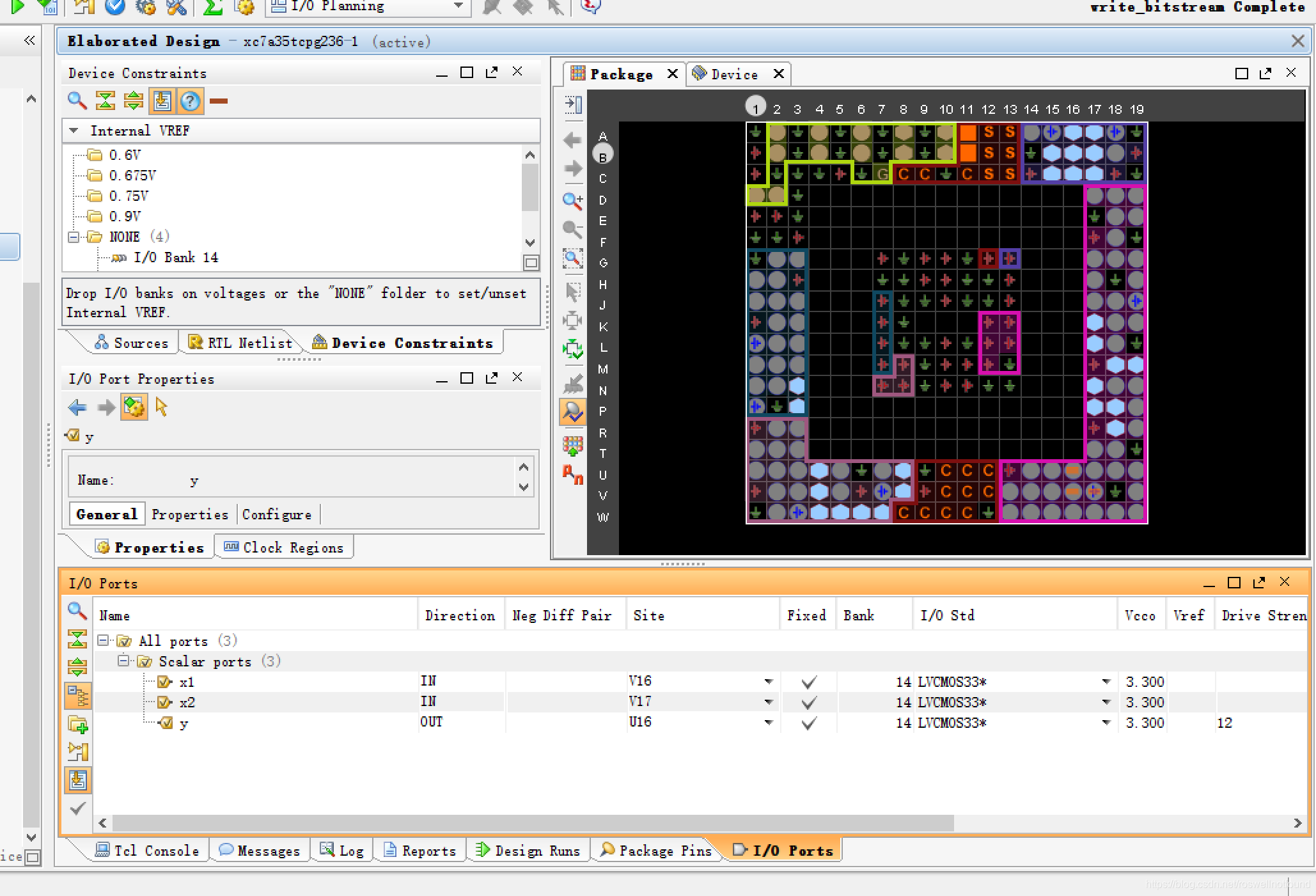This screenshot has height=896, width=1316.
Task: Toggle autocheck I/O placement in Package toolbar
Action: [x=573, y=412]
